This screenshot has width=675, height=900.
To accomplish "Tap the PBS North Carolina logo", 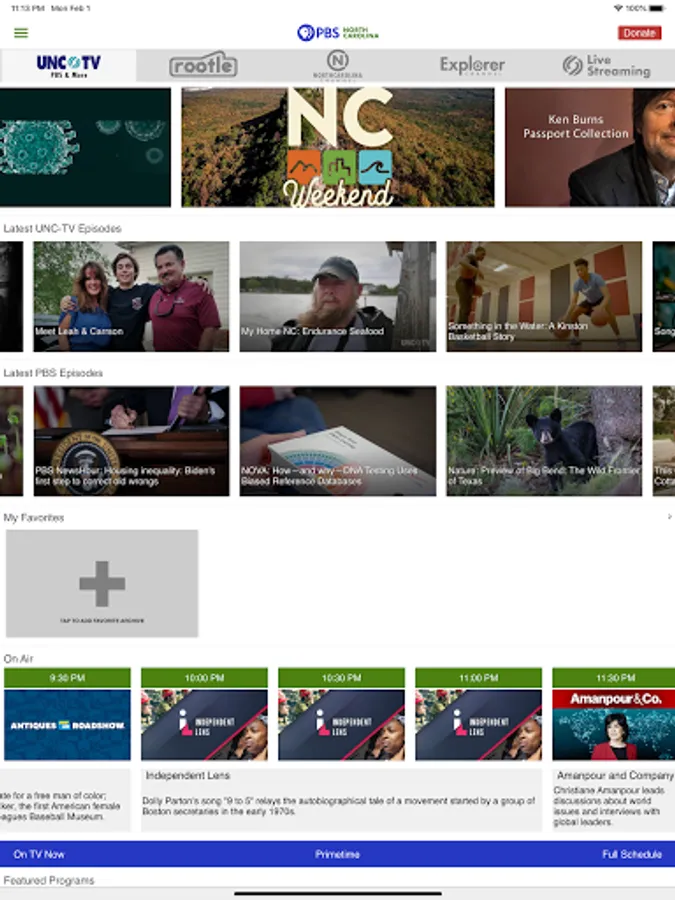I will pyautogui.click(x=338, y=33).
